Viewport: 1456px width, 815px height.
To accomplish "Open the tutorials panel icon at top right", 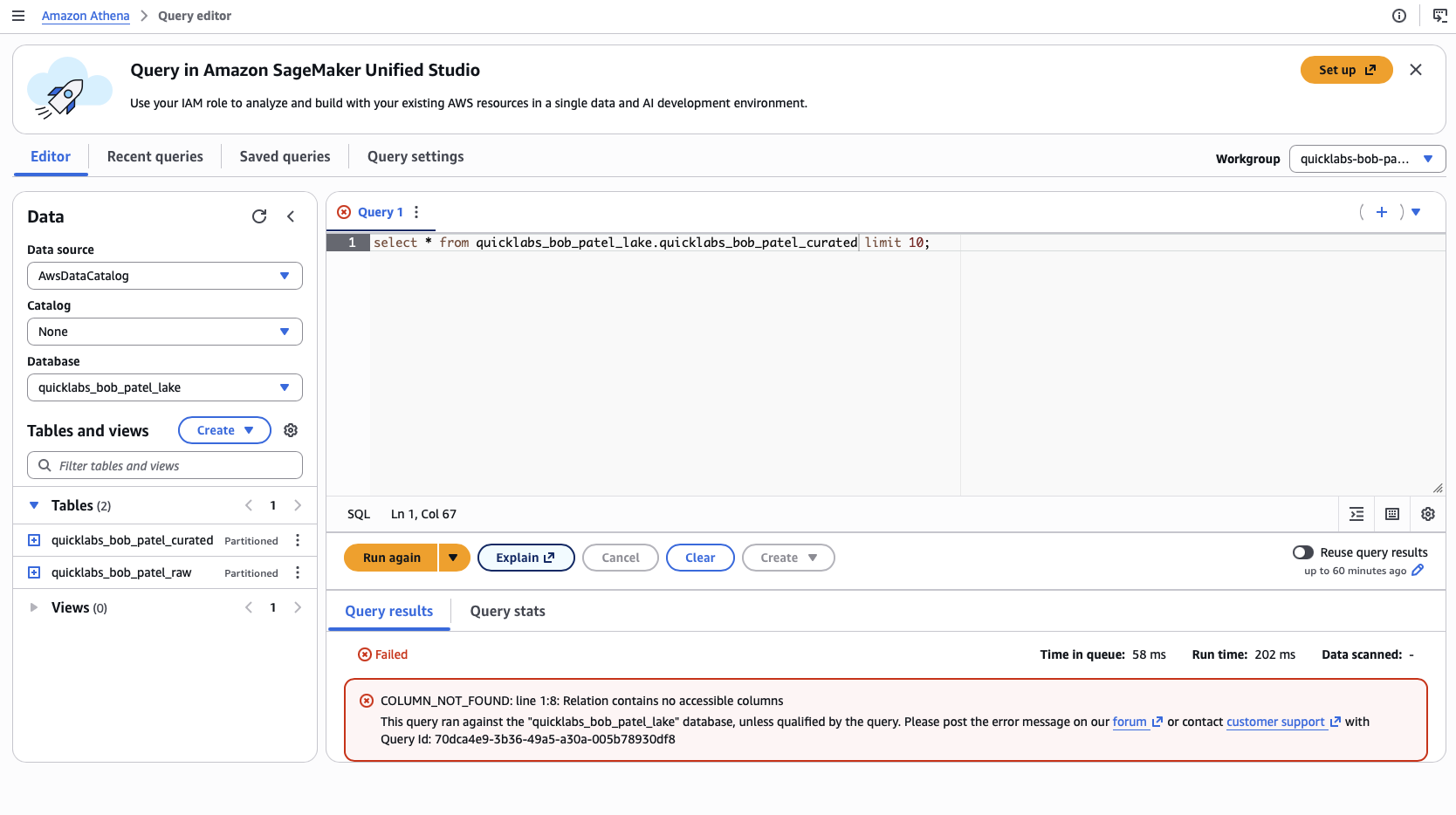I will [1440, 16].
